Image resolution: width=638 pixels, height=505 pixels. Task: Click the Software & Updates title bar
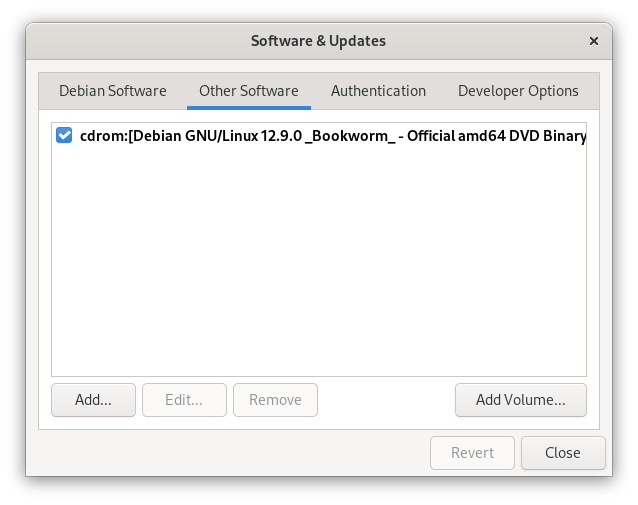click(x=318, y=41)
